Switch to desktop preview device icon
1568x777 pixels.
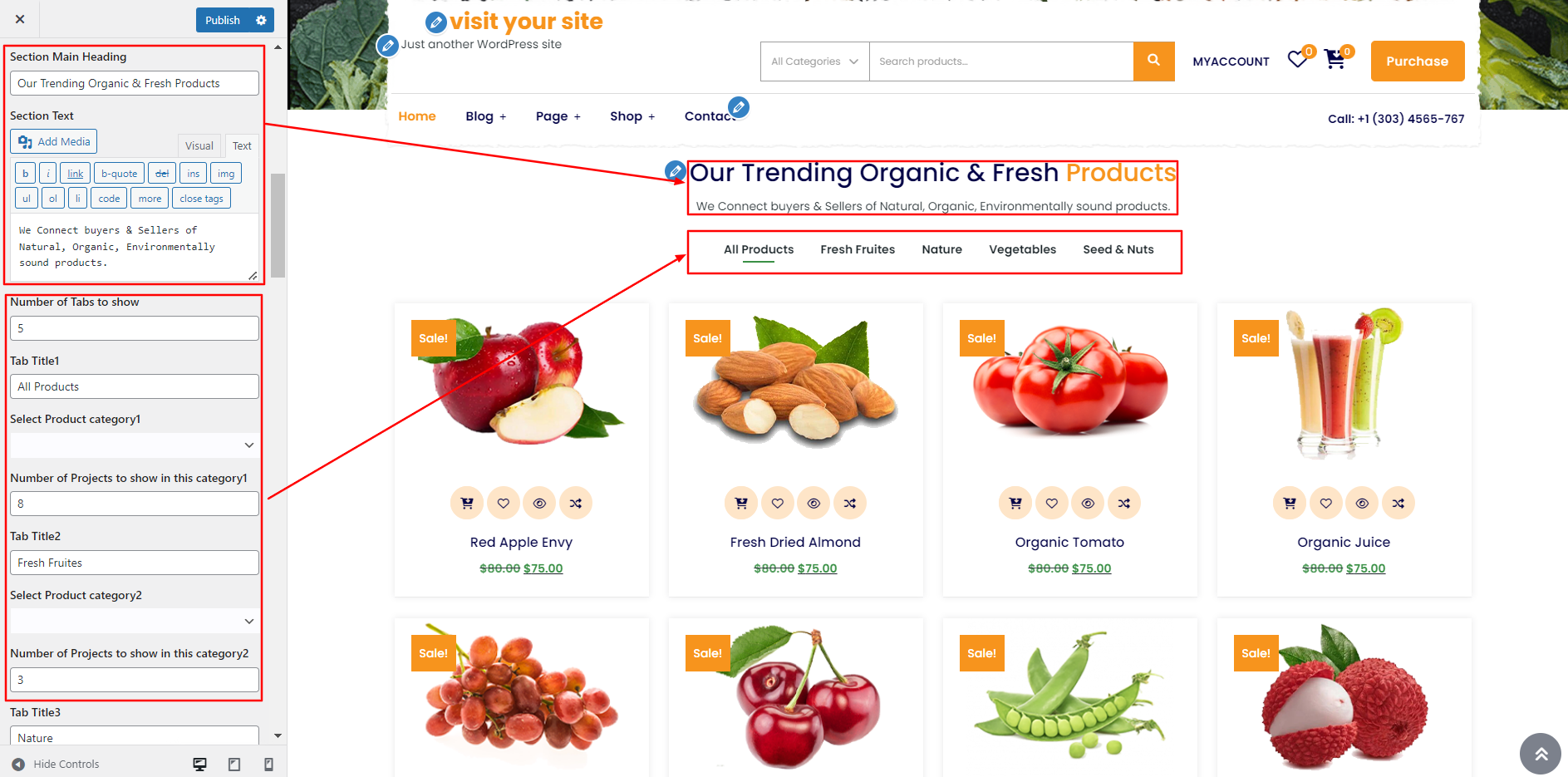tap(199, 765)
